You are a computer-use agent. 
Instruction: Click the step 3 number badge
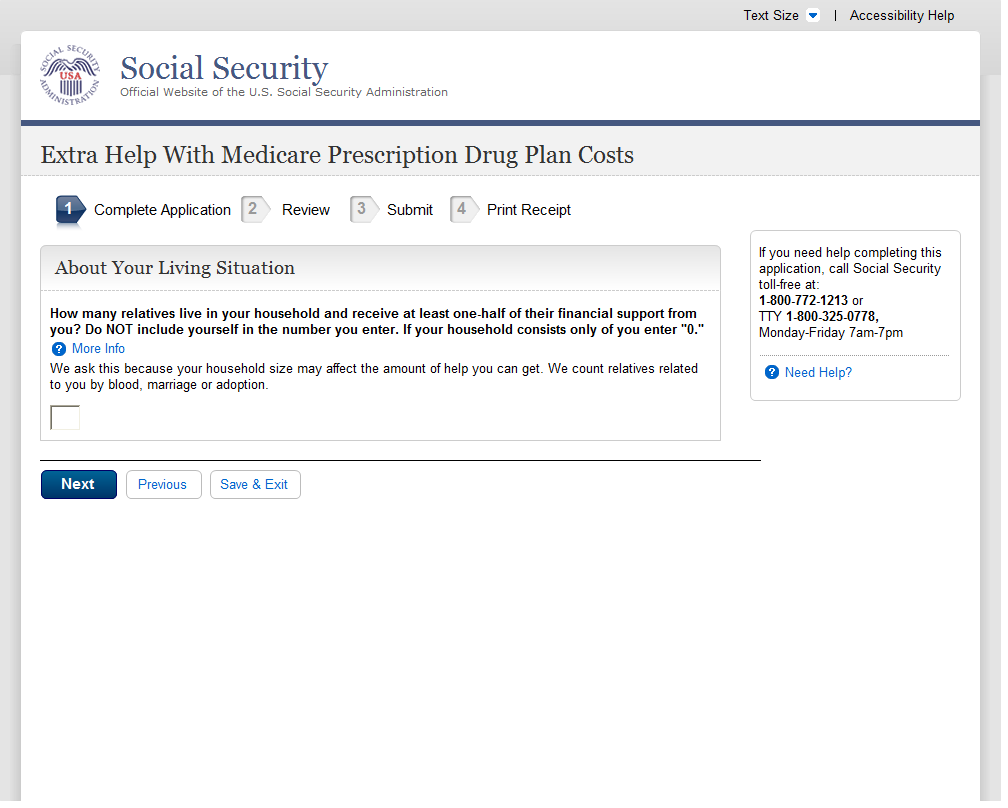(x=360, y=209)
